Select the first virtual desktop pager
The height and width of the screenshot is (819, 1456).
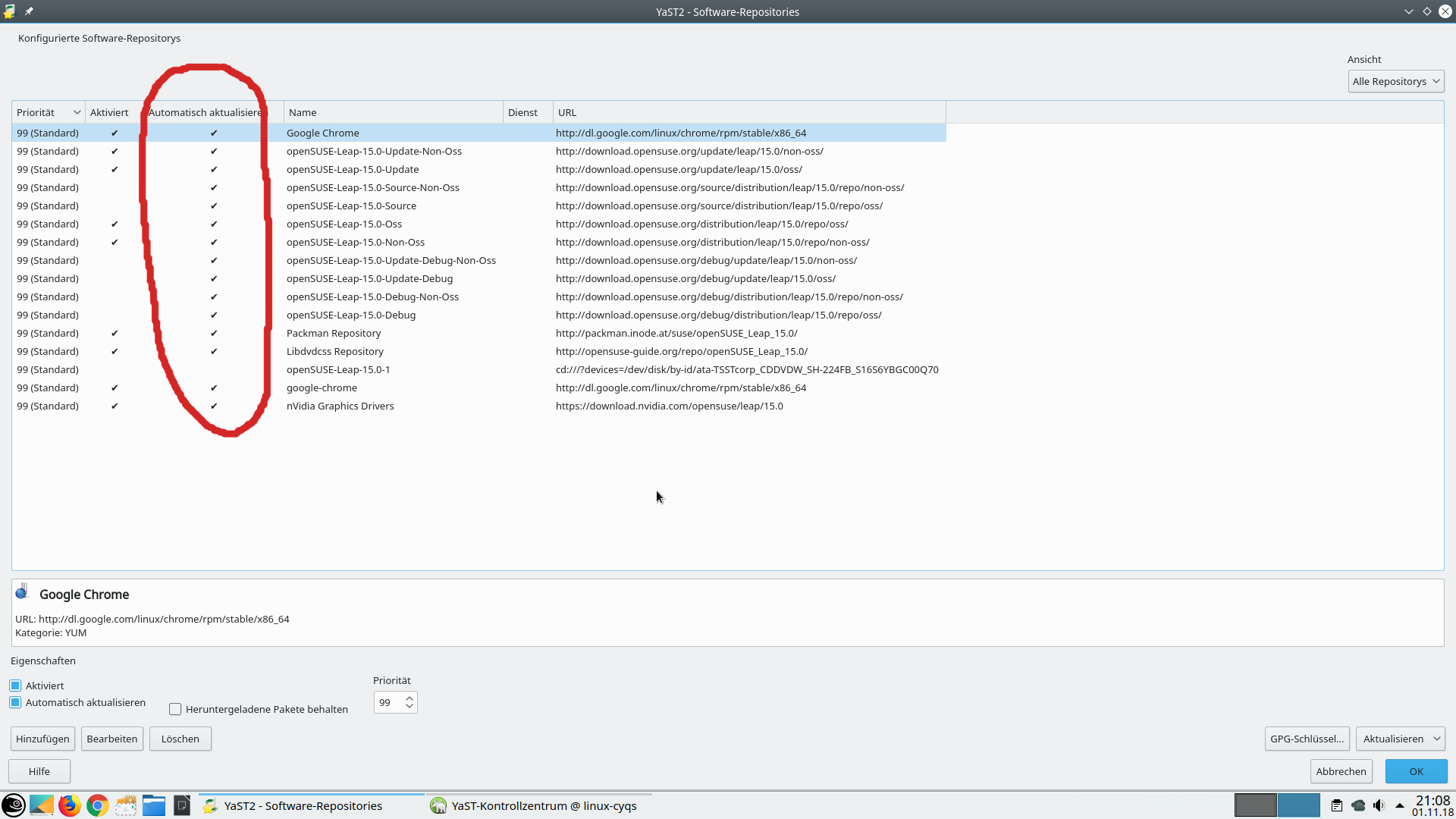1255,805
